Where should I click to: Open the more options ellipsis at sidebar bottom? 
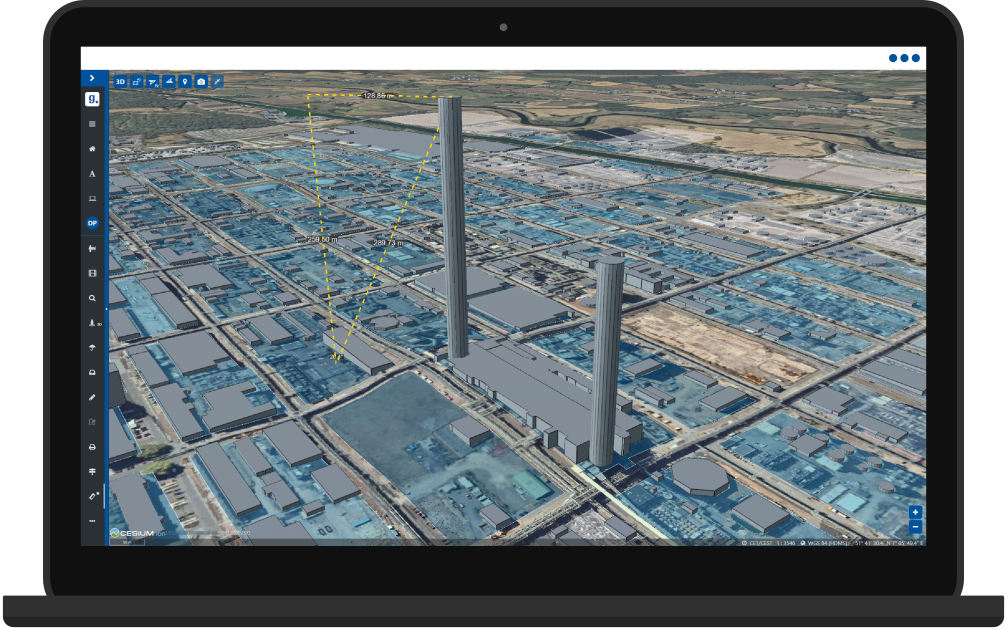tap(91, 519)
